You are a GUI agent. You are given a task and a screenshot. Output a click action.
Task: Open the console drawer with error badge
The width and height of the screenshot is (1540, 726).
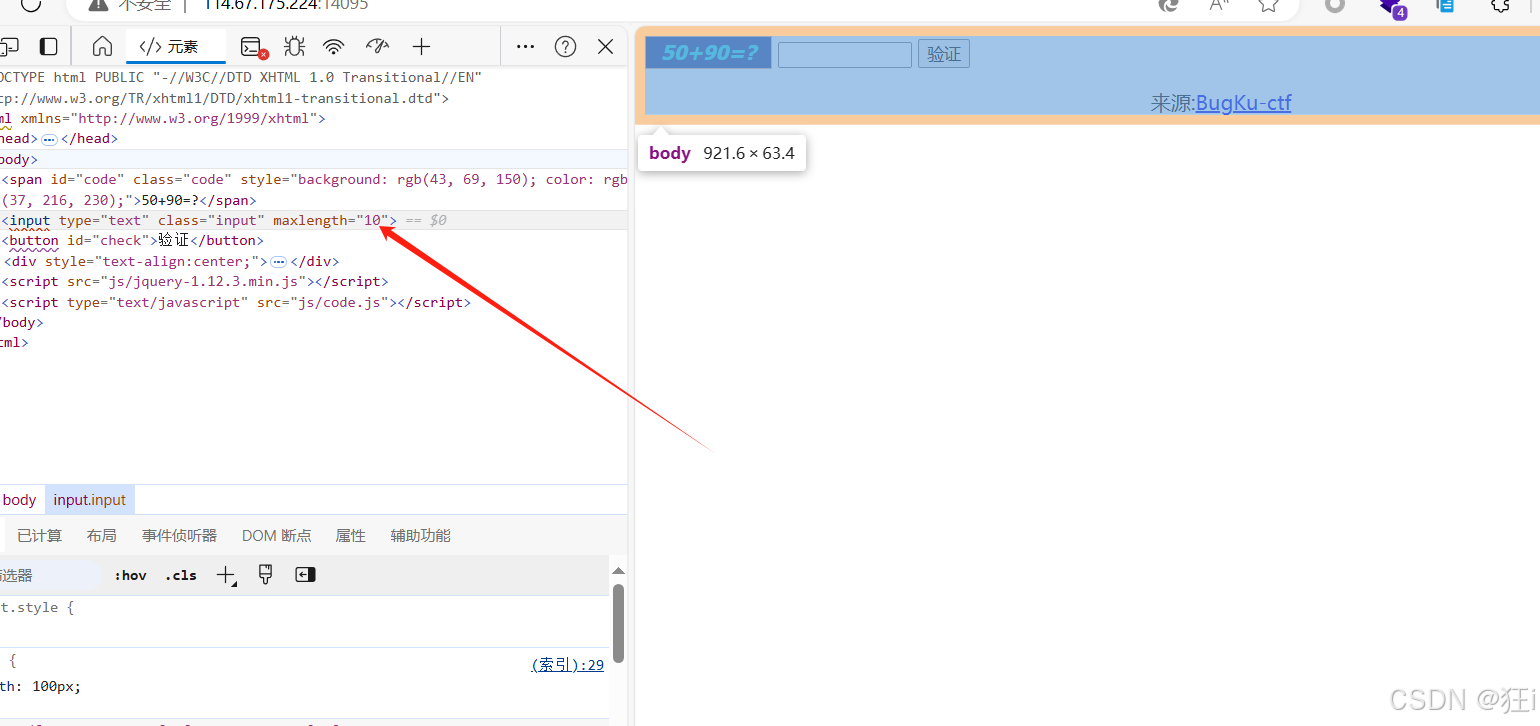(x=250, y=46)
